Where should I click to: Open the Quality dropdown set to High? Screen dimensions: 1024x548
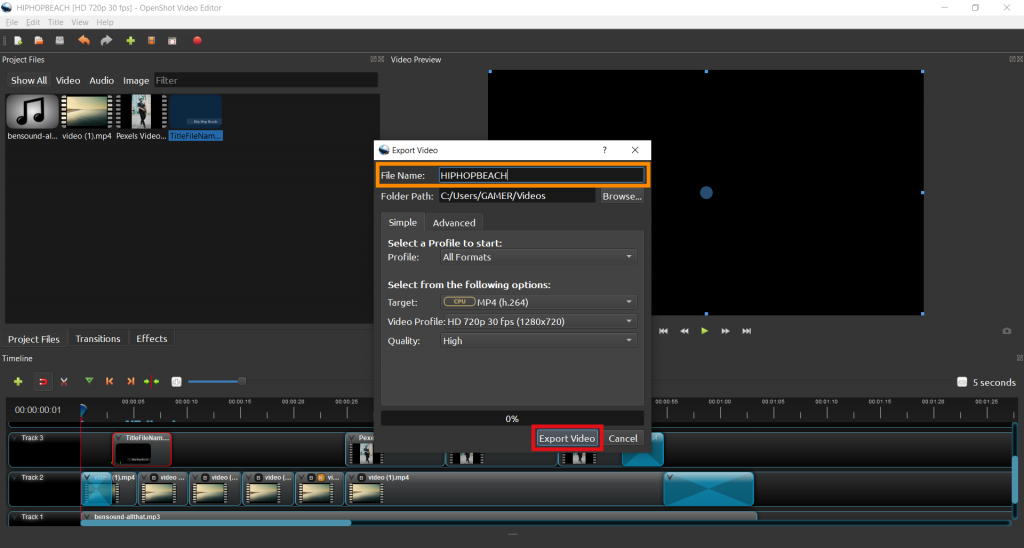tap(538, 341)
